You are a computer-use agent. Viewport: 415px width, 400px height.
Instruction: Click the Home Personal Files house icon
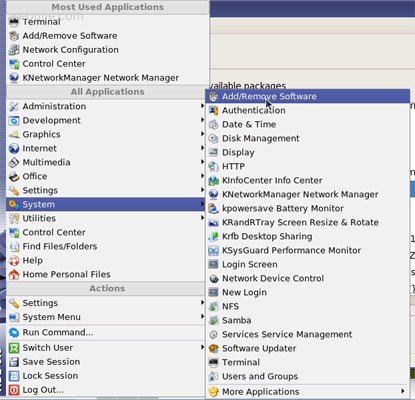(x=14, y=274)
